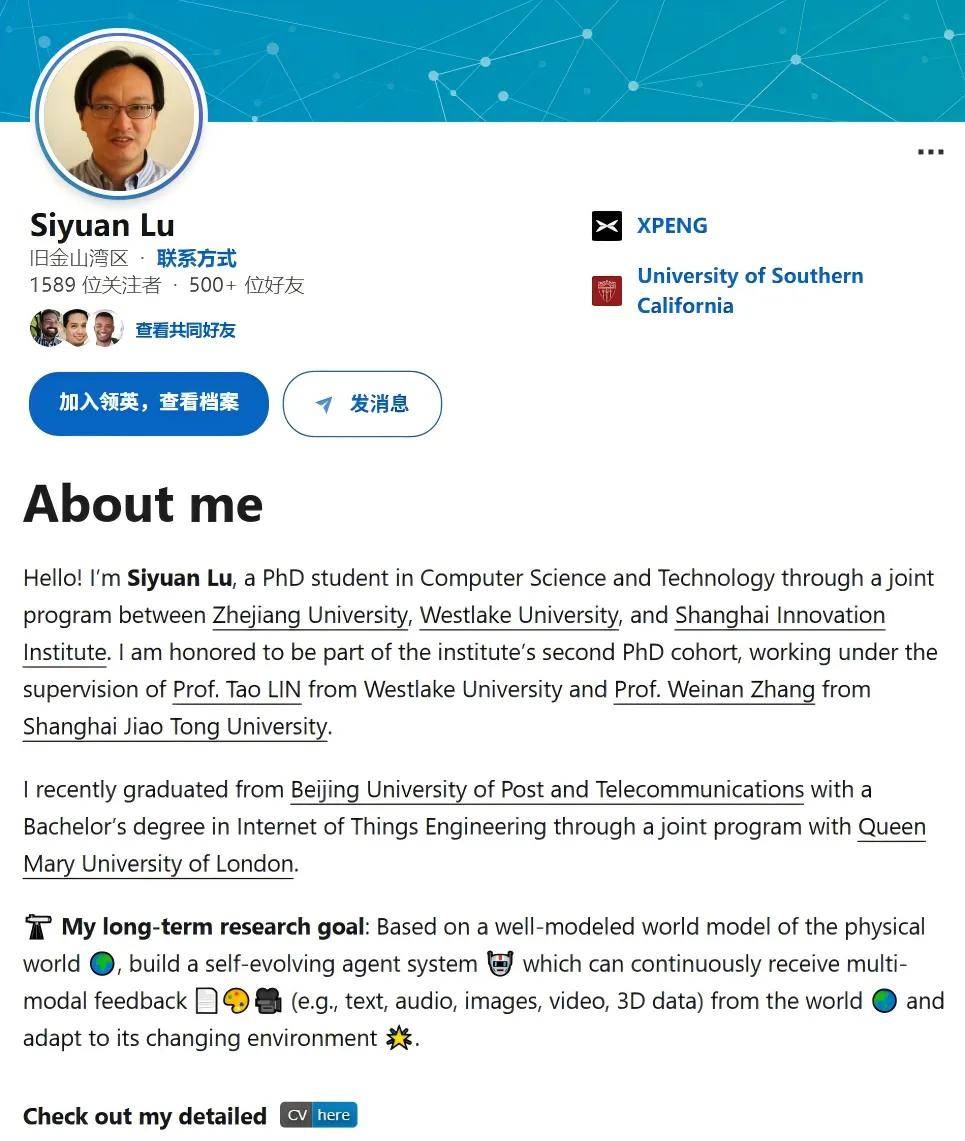Screen dimensions: 965x1141
Task: Open the three-dot more options menu
Action: click(930, 151)
